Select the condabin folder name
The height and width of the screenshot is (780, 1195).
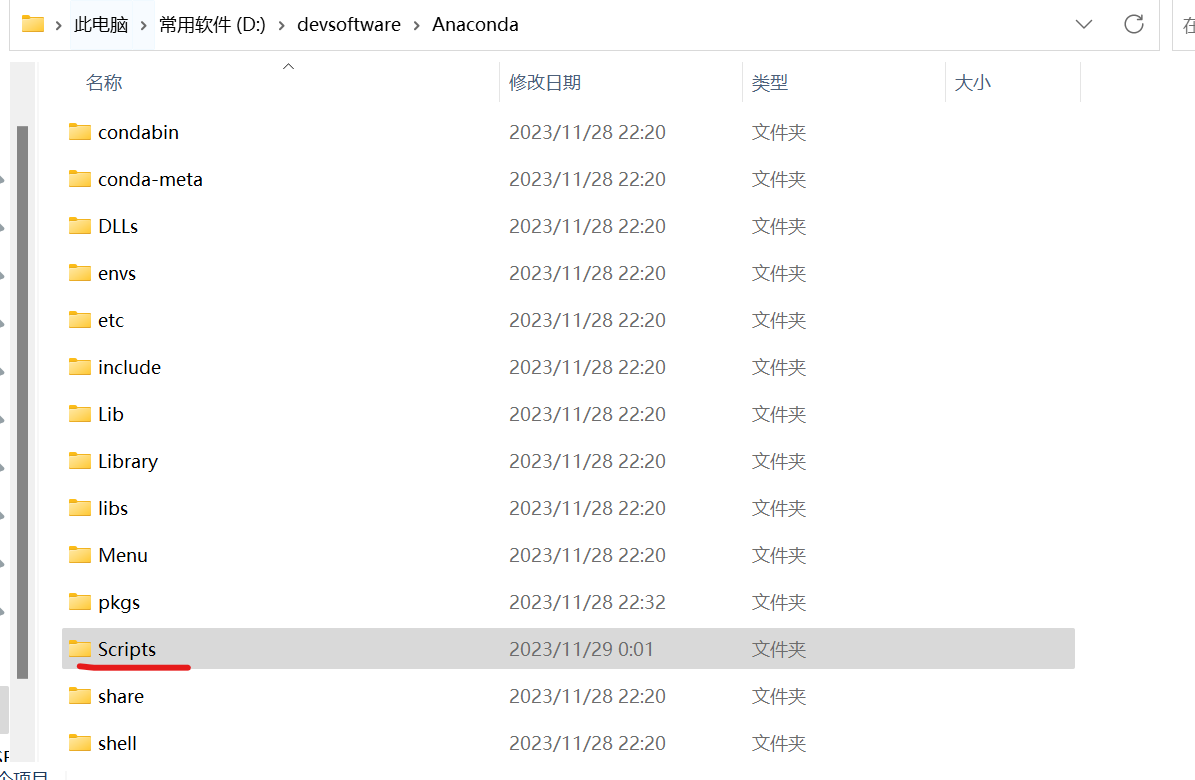(138, 132)
